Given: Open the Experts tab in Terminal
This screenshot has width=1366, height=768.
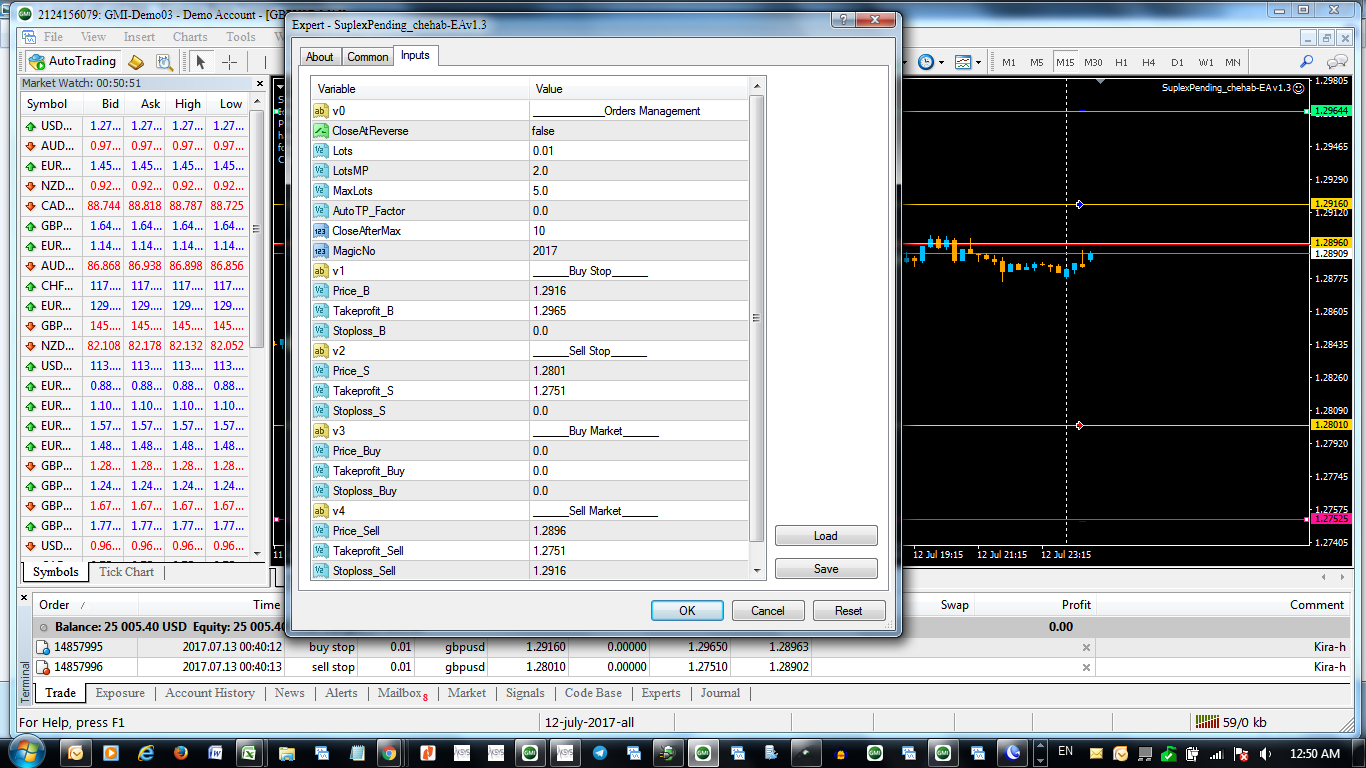Looking at the screenshot, I should [661, 693].
